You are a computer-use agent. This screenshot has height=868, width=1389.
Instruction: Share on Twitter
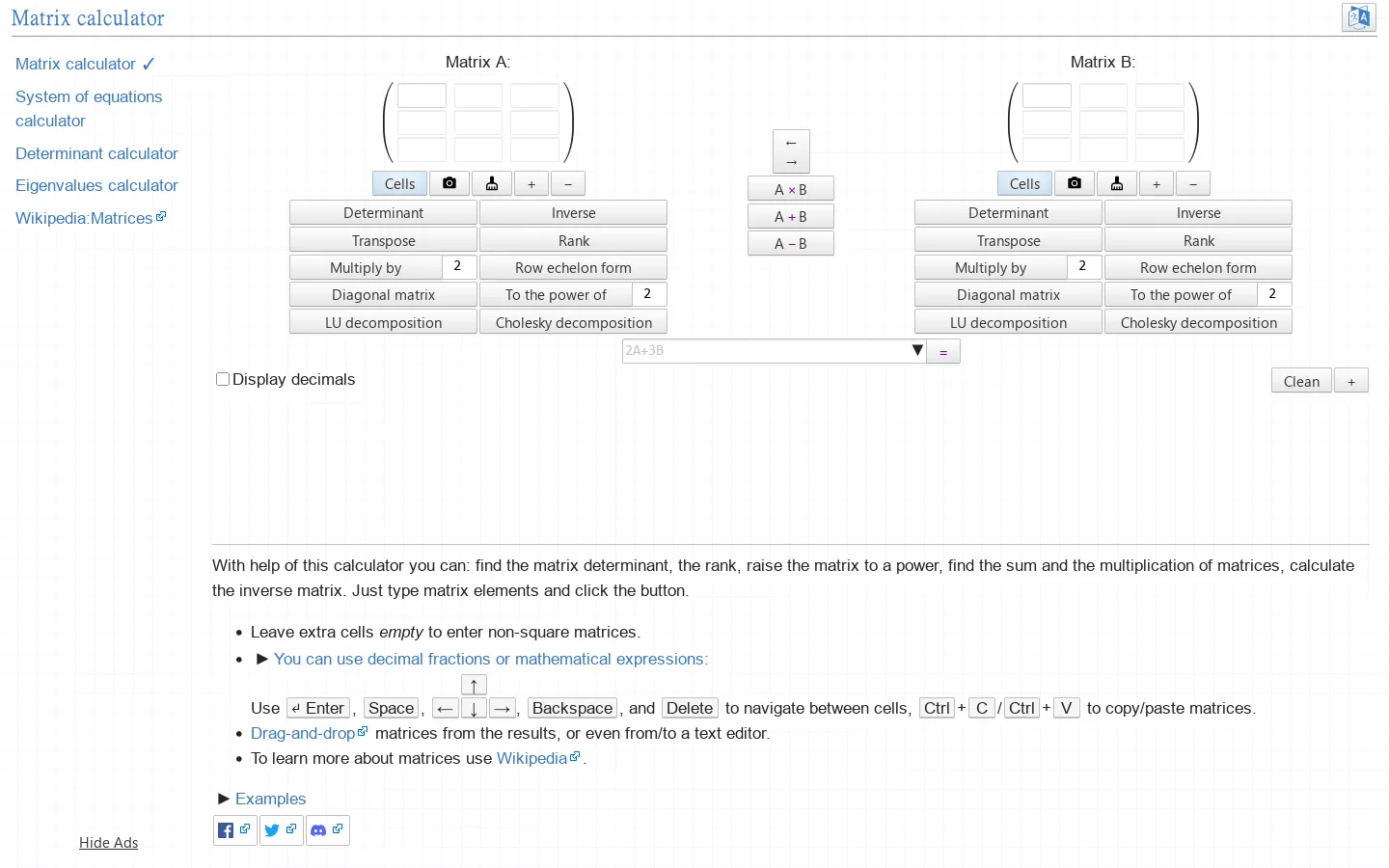point(281,830)
